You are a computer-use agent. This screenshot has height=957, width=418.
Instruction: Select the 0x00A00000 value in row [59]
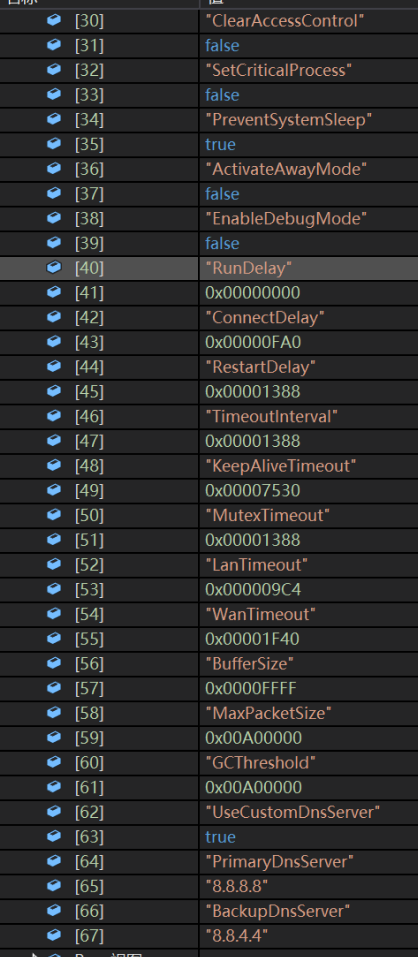point(254,738)
